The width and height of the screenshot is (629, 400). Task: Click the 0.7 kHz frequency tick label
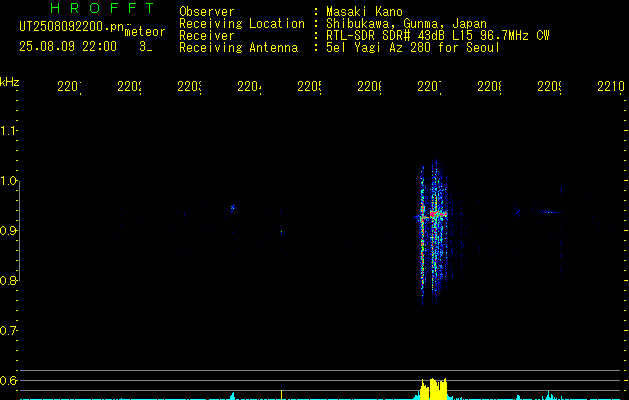coord(8,331)
